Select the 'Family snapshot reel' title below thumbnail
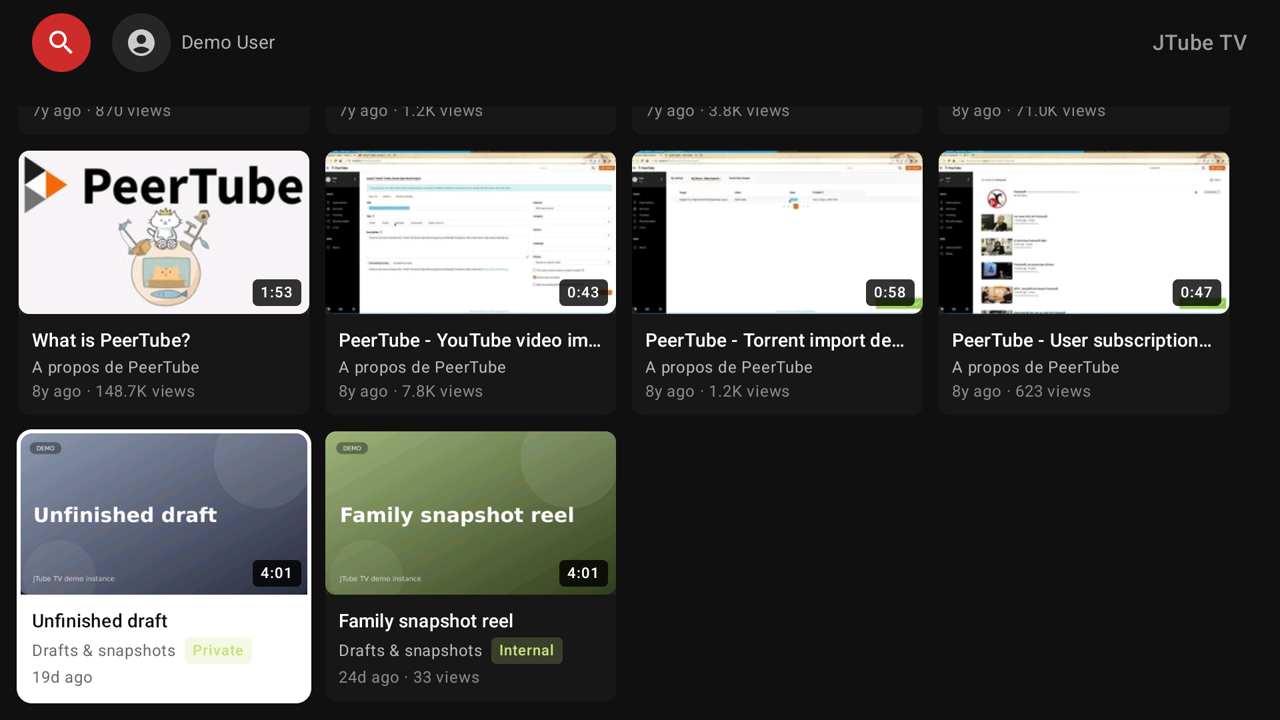This screenshot has height=720, width=1280. (x=426, y=621)
